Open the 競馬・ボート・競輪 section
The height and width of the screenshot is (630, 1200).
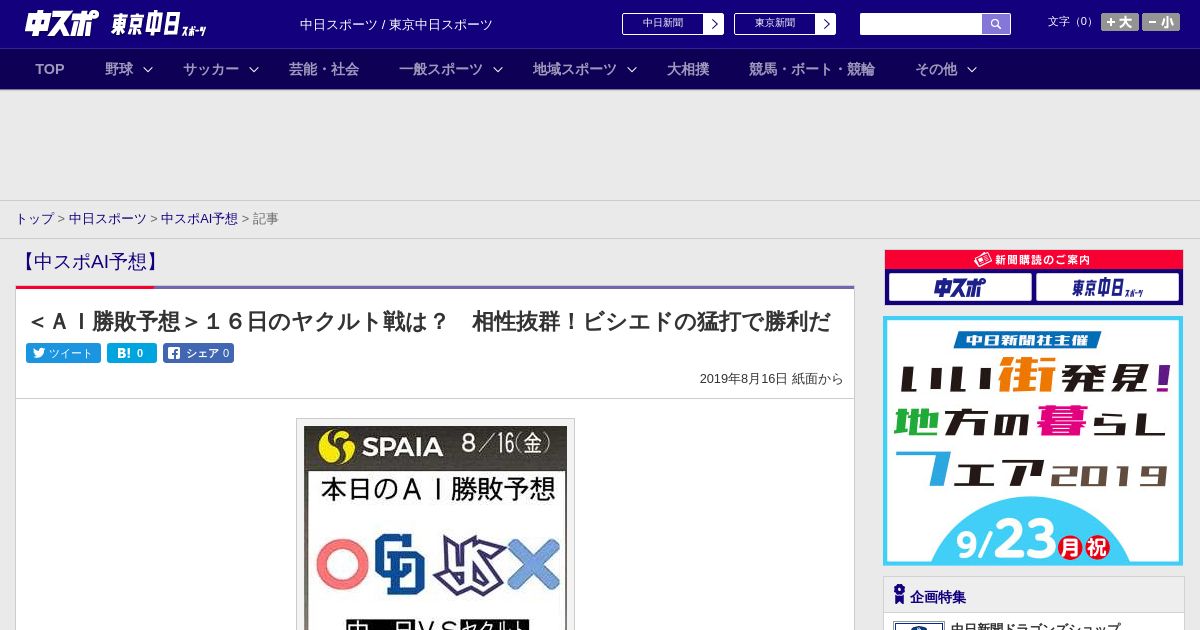click(812, 69)
